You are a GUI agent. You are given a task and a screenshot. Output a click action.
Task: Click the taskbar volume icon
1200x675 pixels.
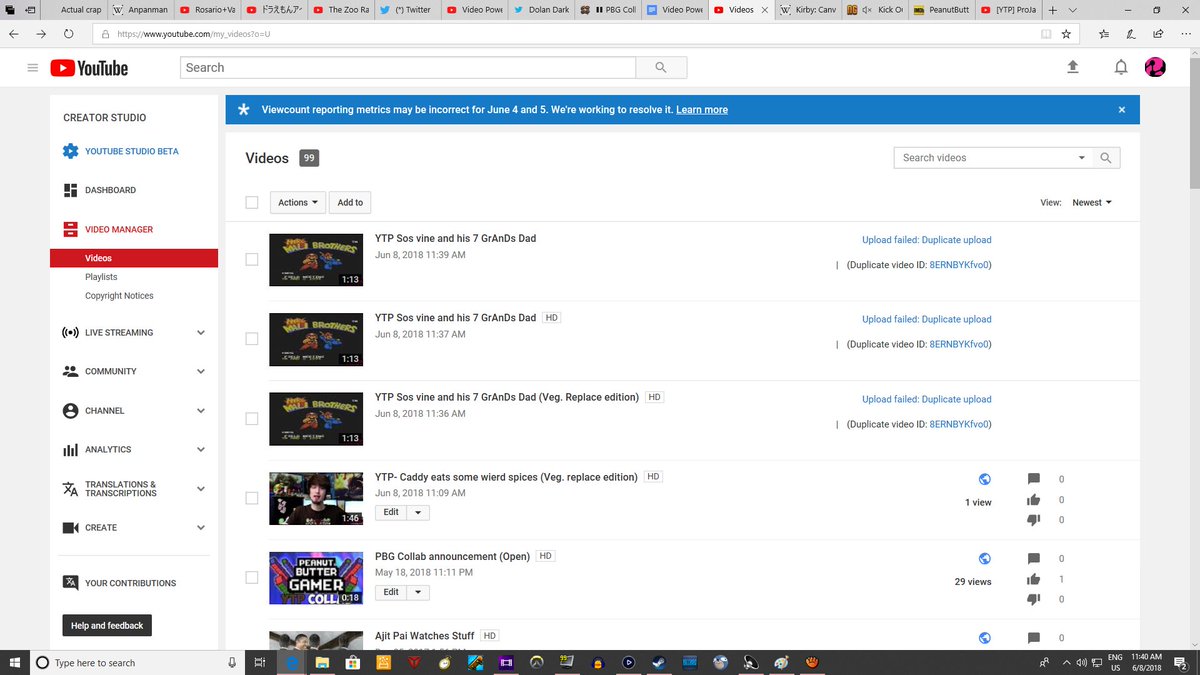(1081, 662)
